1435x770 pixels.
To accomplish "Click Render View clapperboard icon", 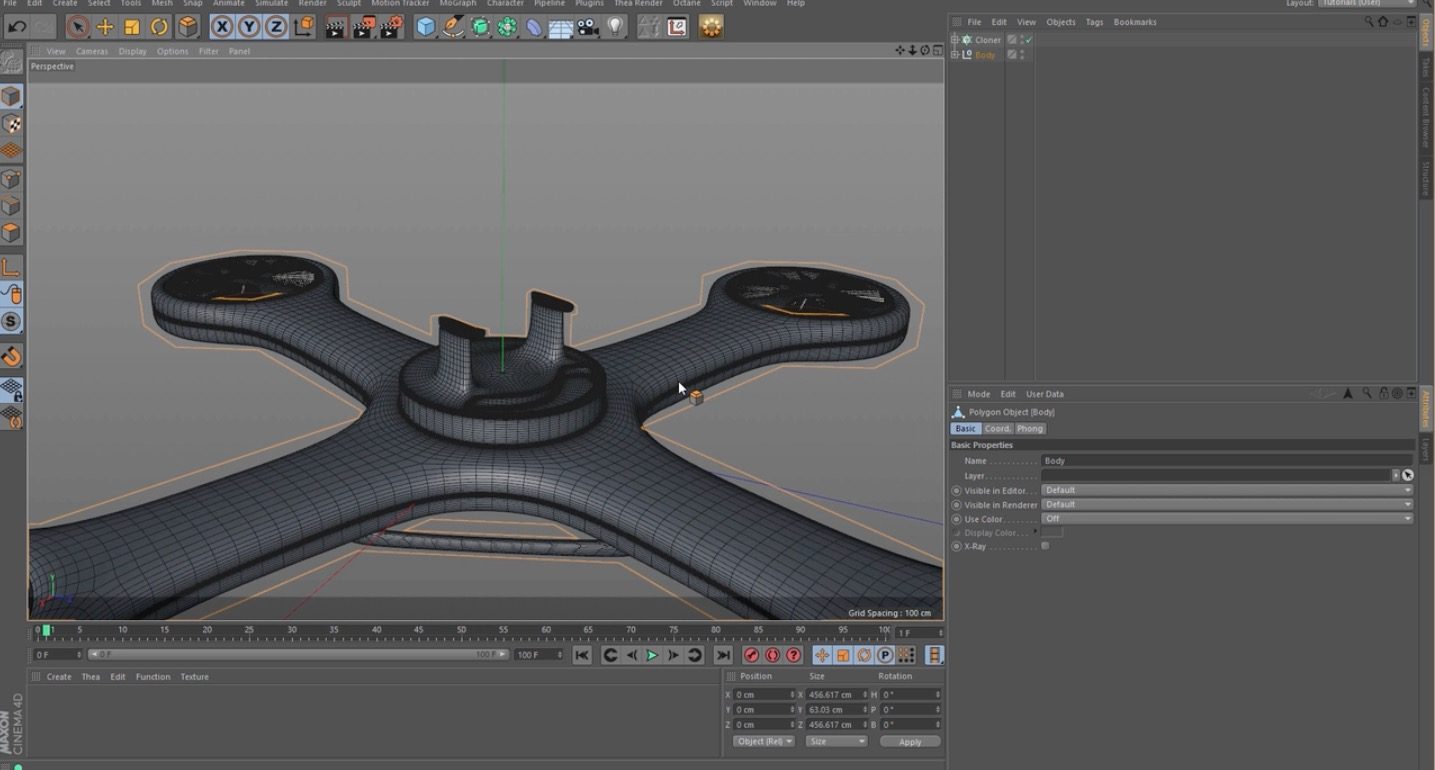I will 336,27.
